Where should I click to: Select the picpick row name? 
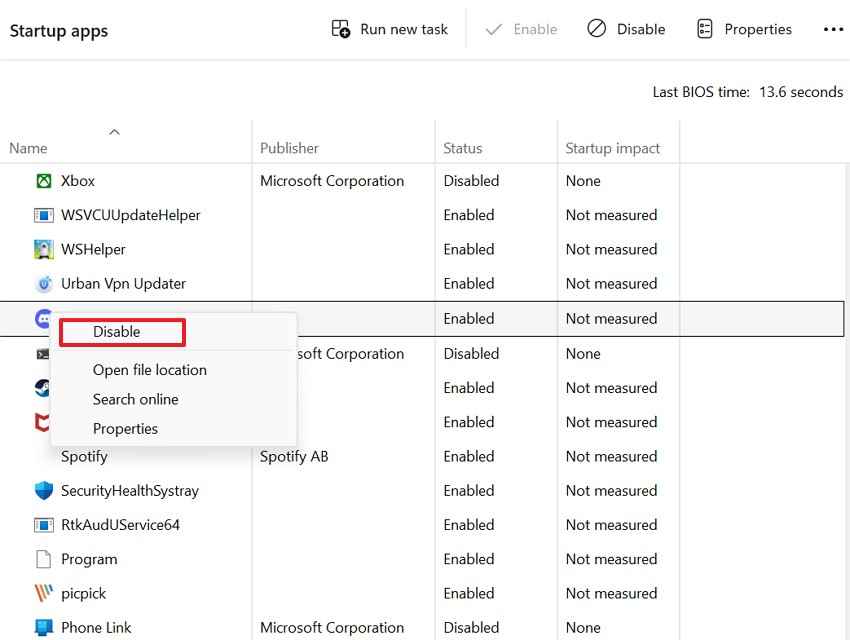(x=83, y=593)
